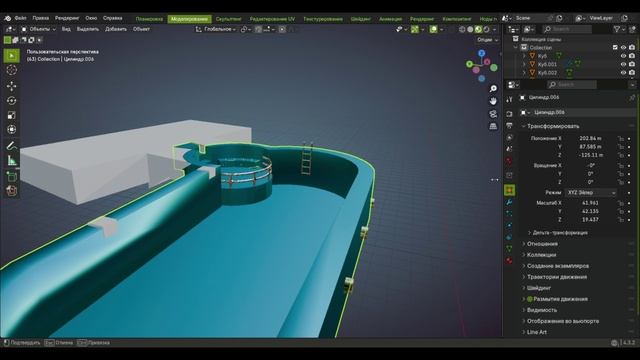Edit Масштаб Z value 19.437
640x360 pixels.
pyautogui.click(x=590, y=220)
